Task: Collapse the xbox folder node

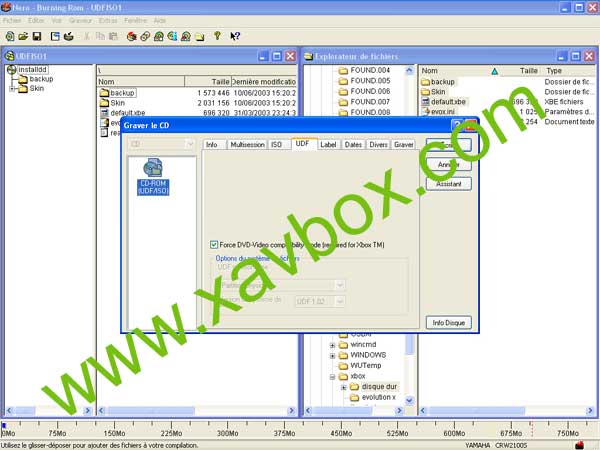Action: tap(332, 377)
